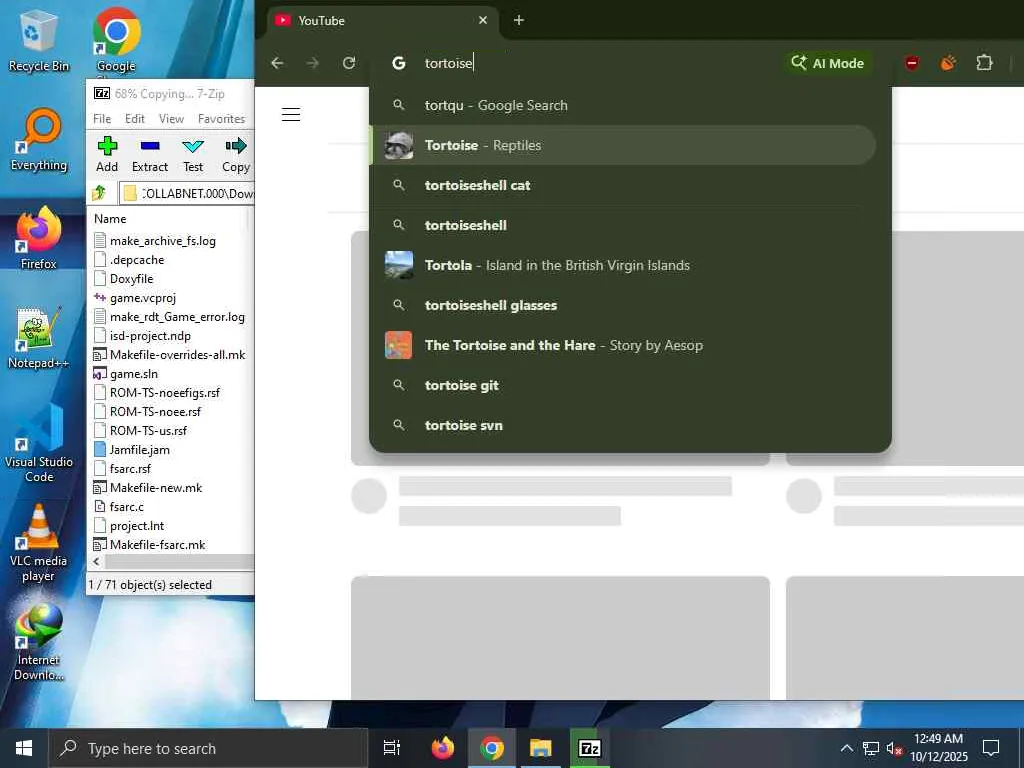Click the Add button in 7-Zip toolbar
The height and width of the screenshot is (768, 1024).
pos(107,155)
